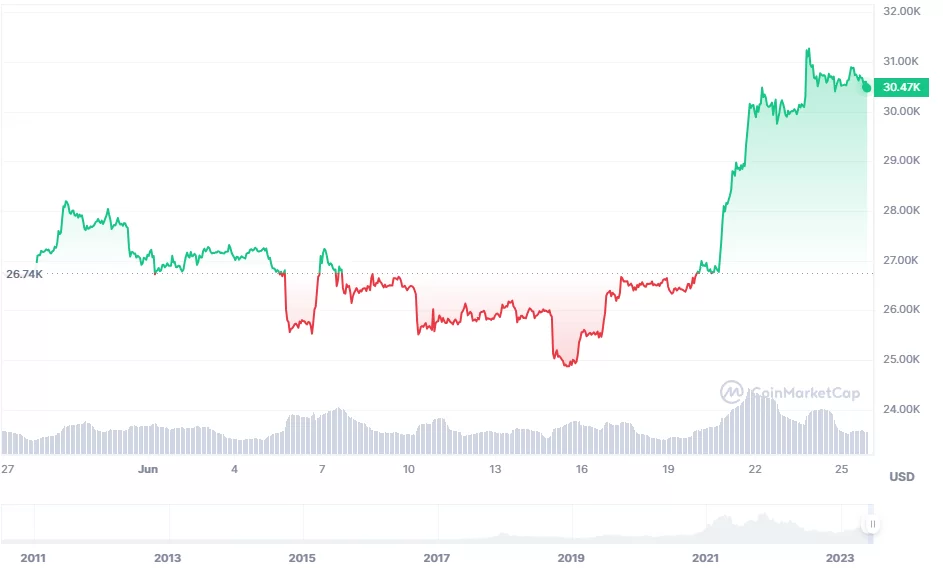Click the 16 date tick on the axis
The width and height of the screenshot is (943, 581).
(581, 469)
